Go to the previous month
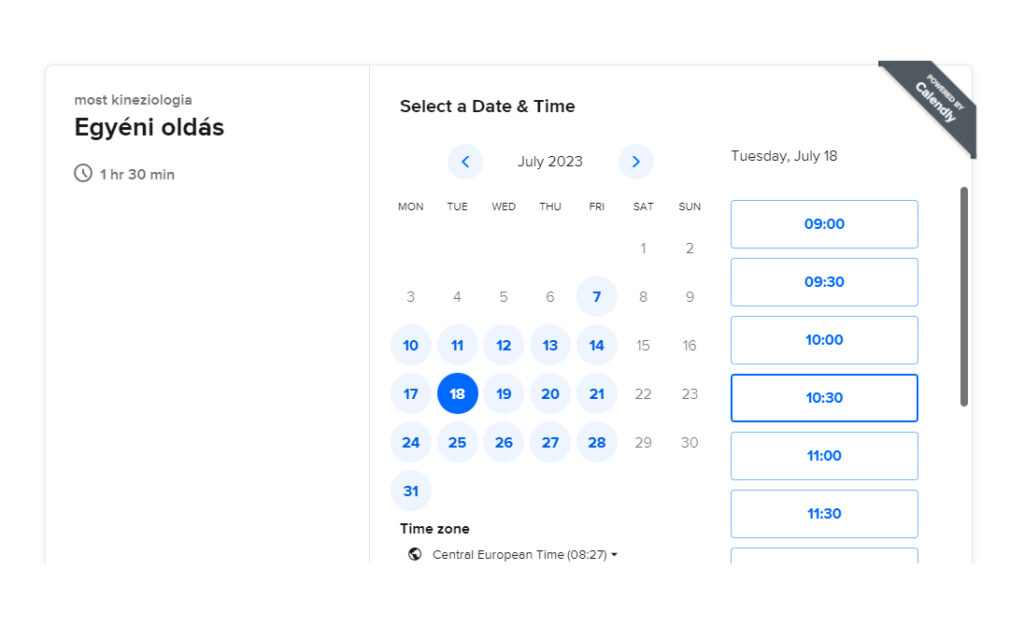 coord(465,161)
